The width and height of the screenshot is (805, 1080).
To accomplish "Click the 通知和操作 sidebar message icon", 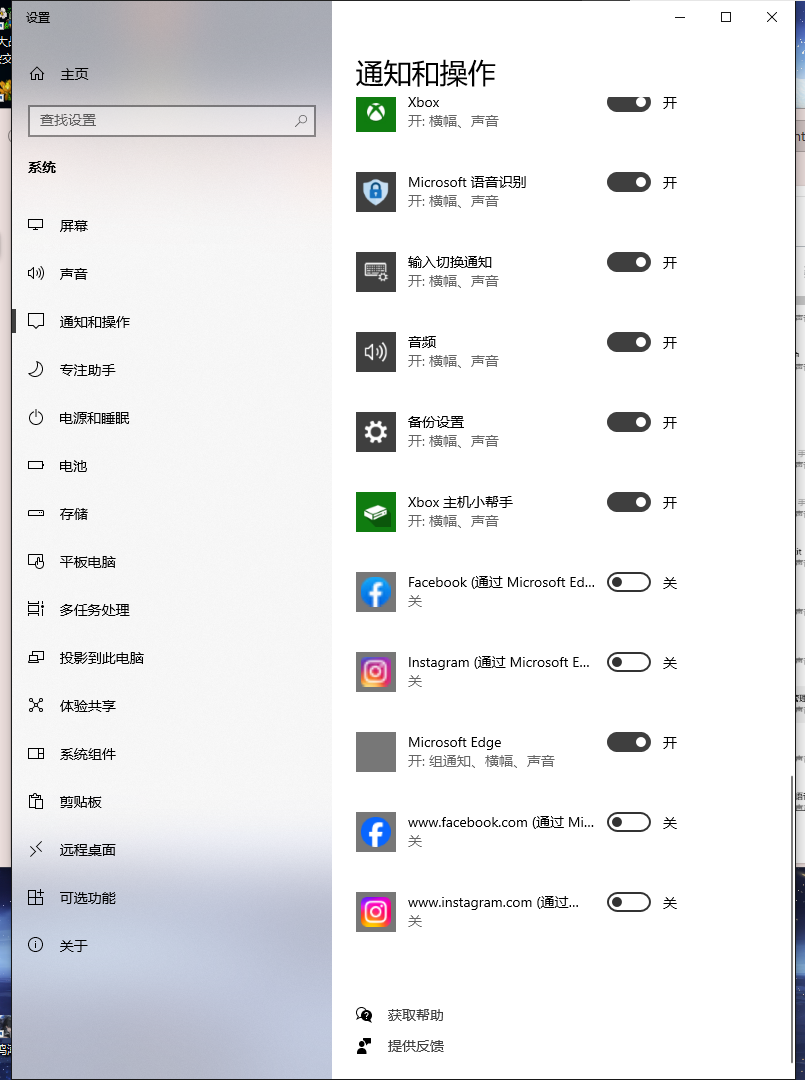I will (x=36, y=321).
